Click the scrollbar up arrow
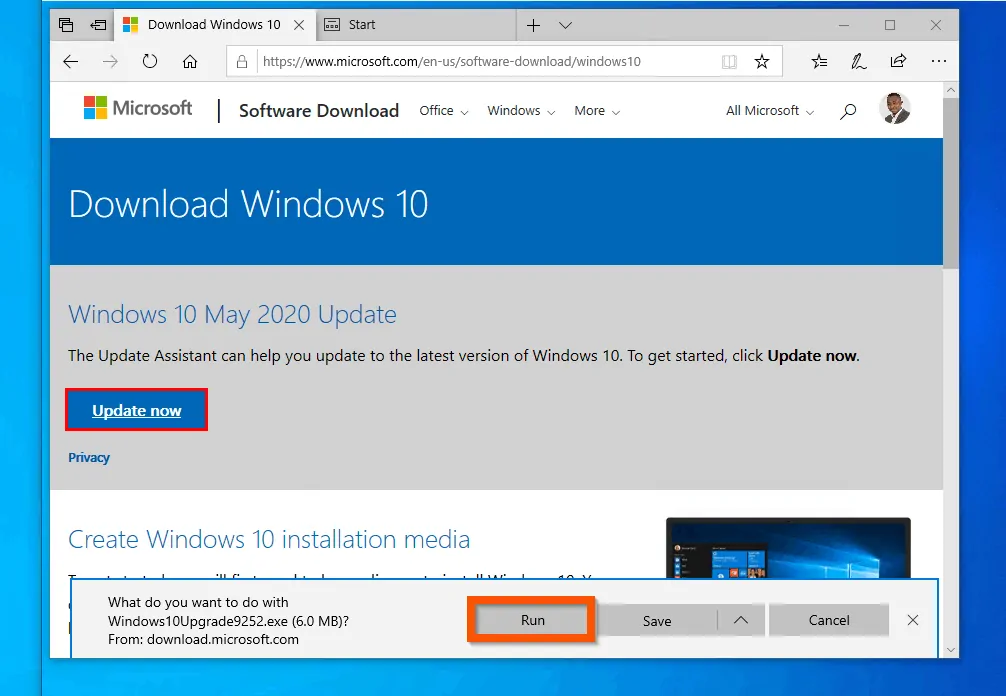Viewport: 1006px width, 696px height. point(951,90)
